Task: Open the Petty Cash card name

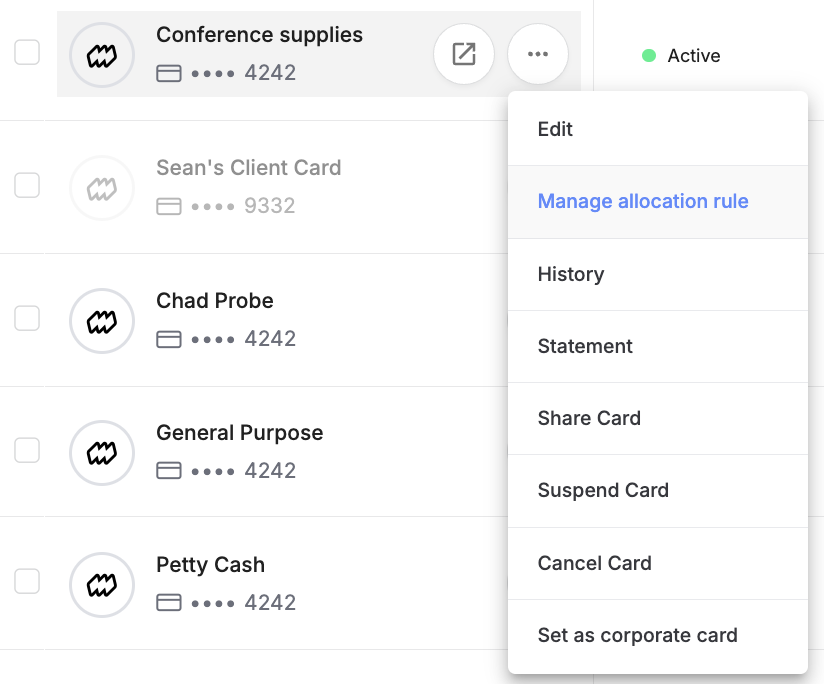Action: 210,565
